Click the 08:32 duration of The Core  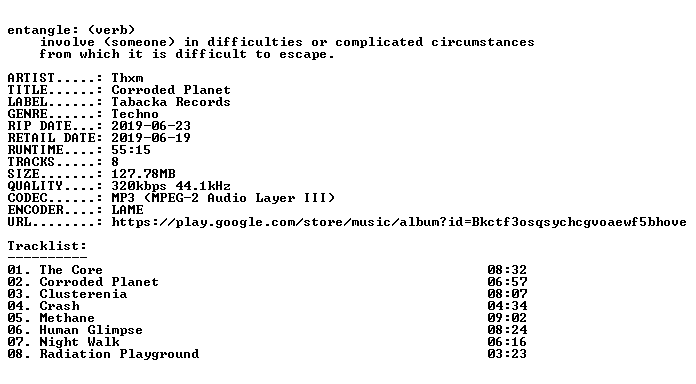point(507,270)
